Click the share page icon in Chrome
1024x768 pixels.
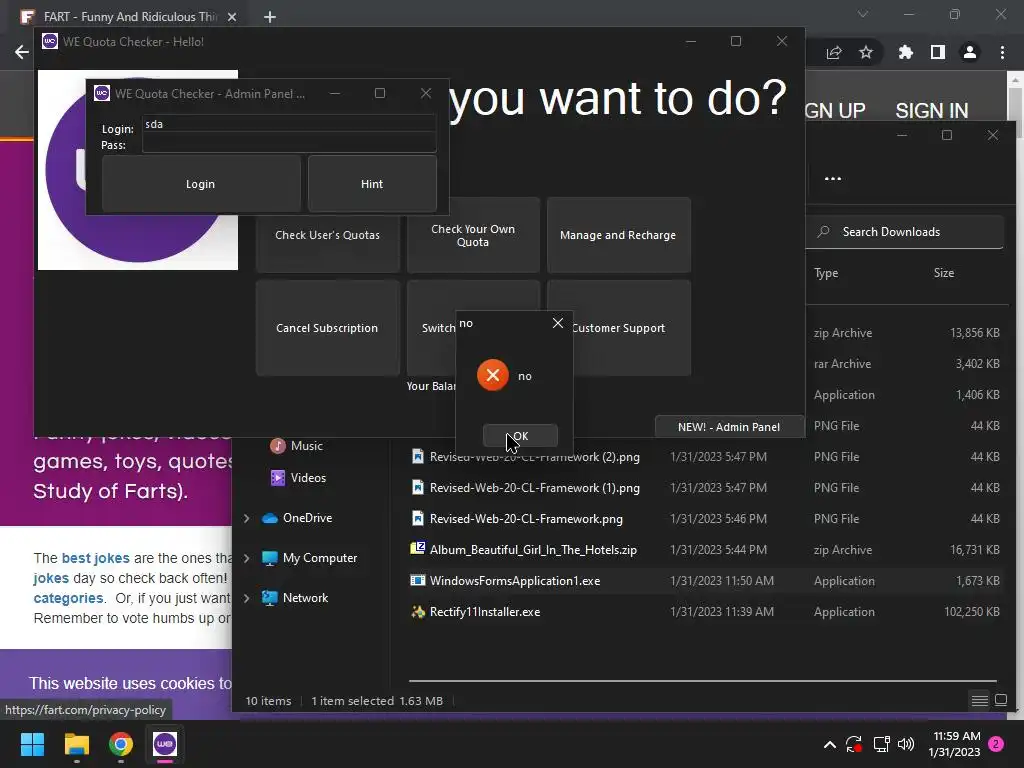pos(834,52)
